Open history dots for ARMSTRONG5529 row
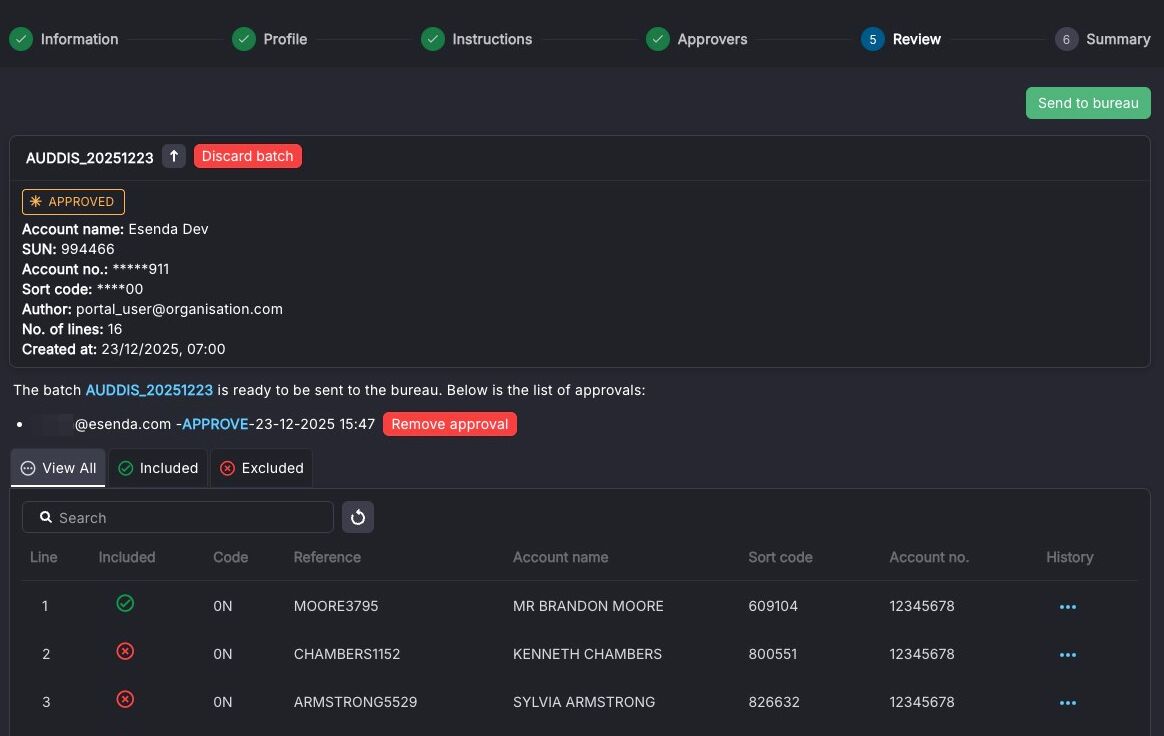The width and height of the screenshot is (1164, 736). click(x=1067, y=703)
